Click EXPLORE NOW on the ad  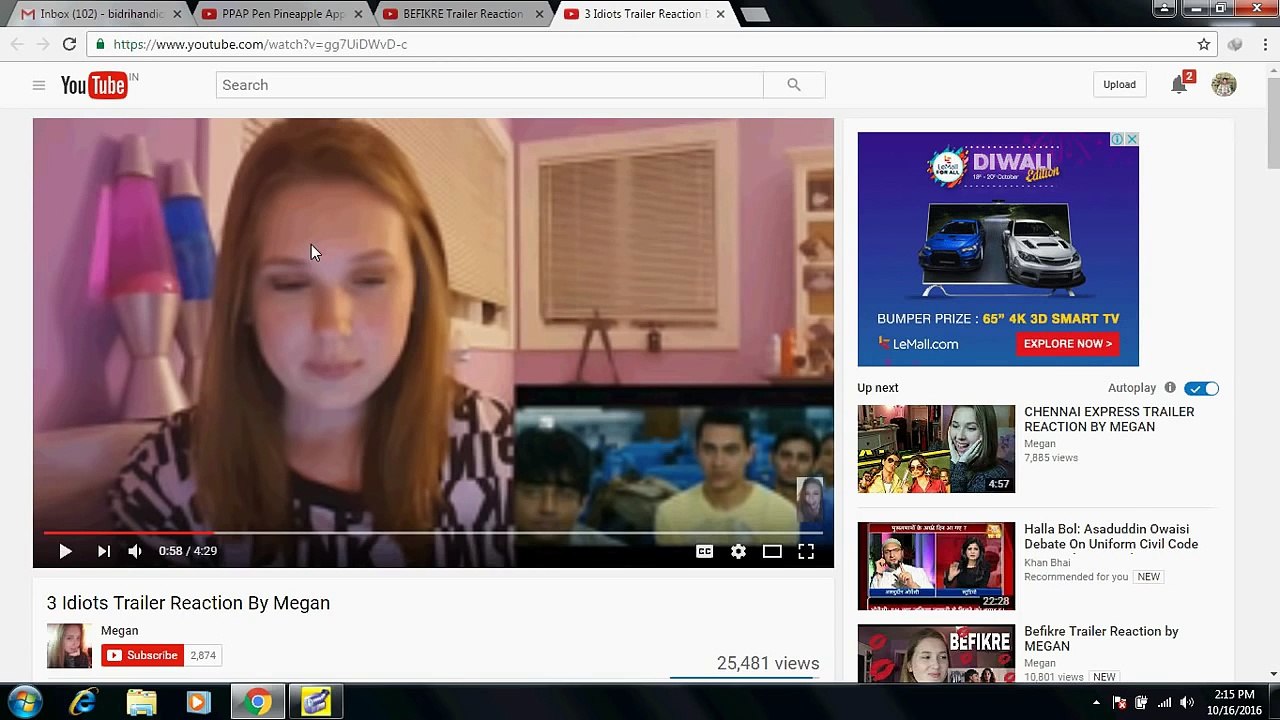pyautogui.click(x=1068, y=344)
